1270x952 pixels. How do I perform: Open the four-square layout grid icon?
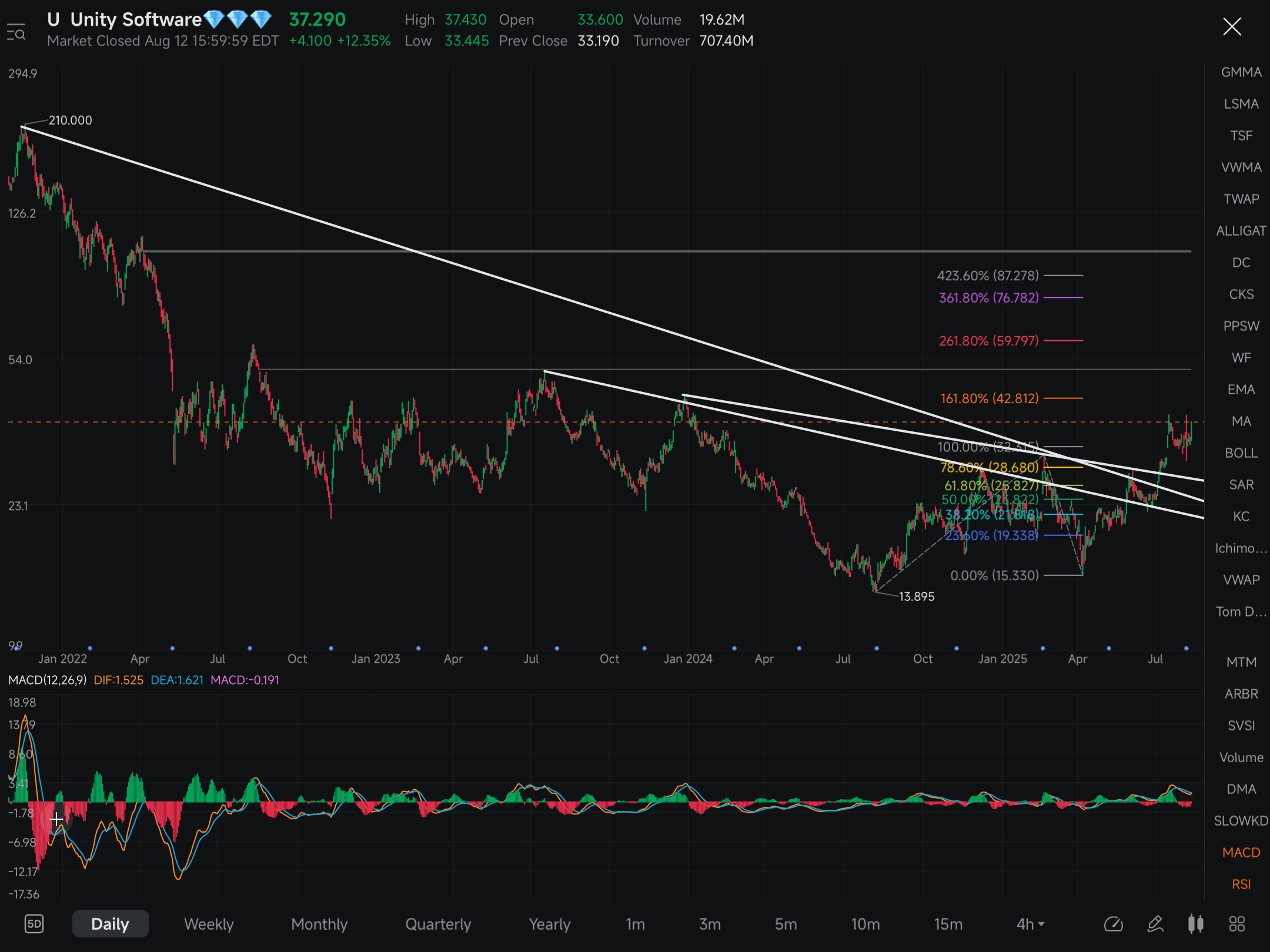tap(1237, 924)
